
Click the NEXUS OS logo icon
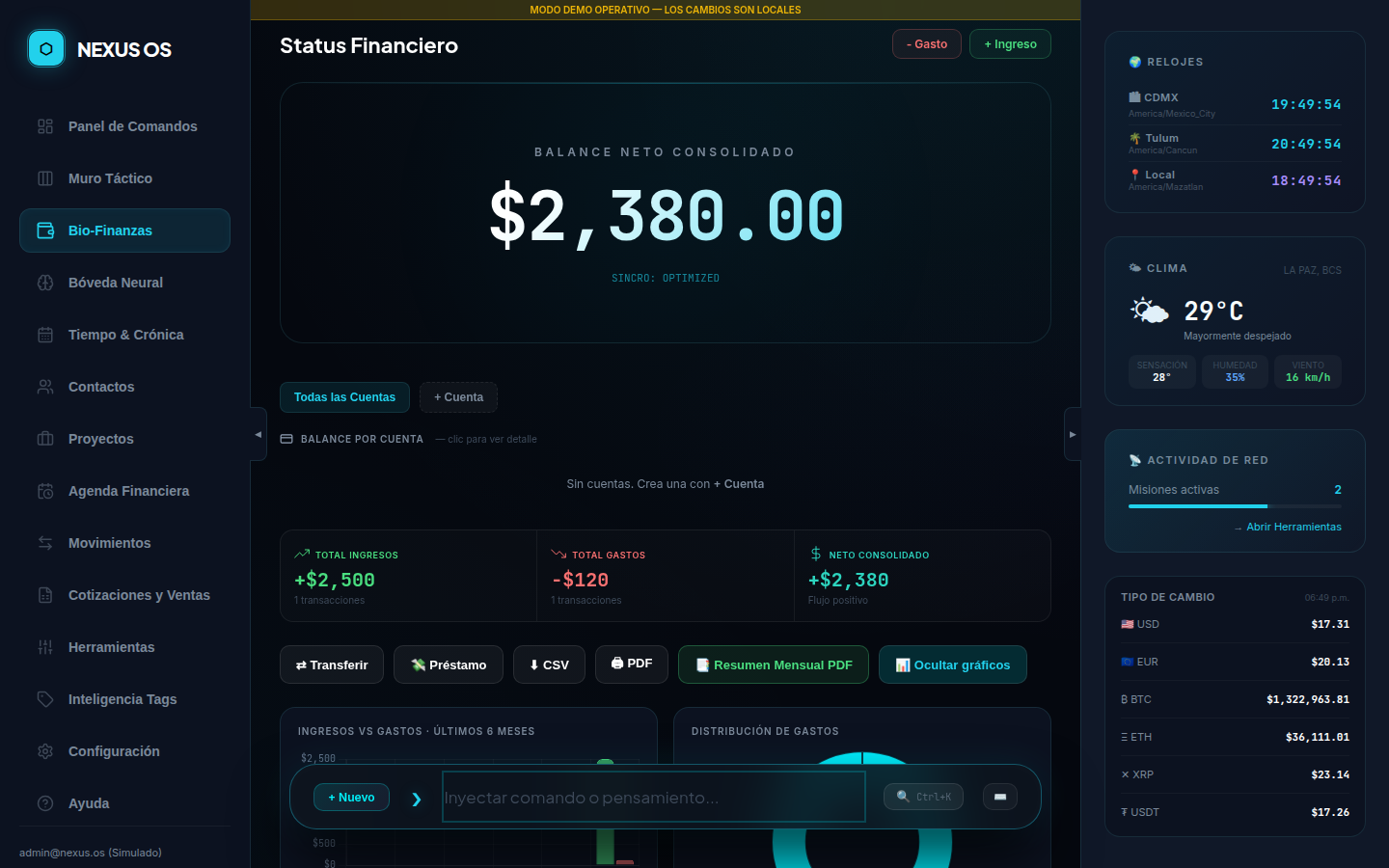click(46, 48)
